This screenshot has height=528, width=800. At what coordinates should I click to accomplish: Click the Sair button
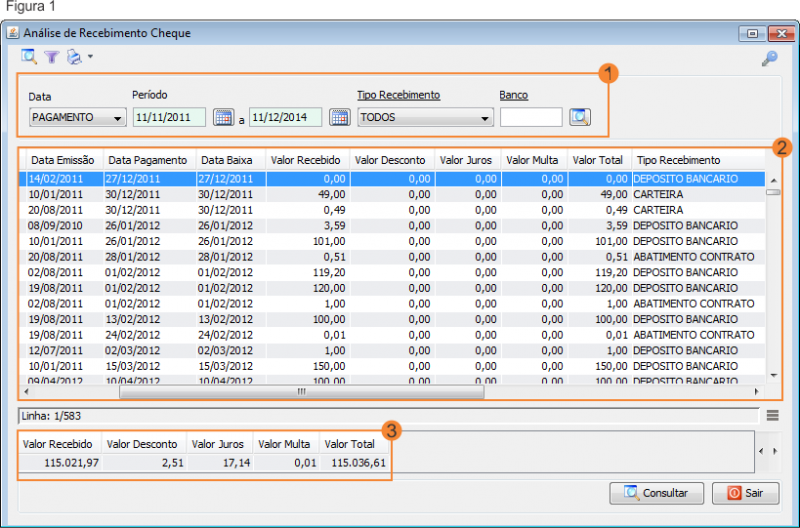point(745,493)
